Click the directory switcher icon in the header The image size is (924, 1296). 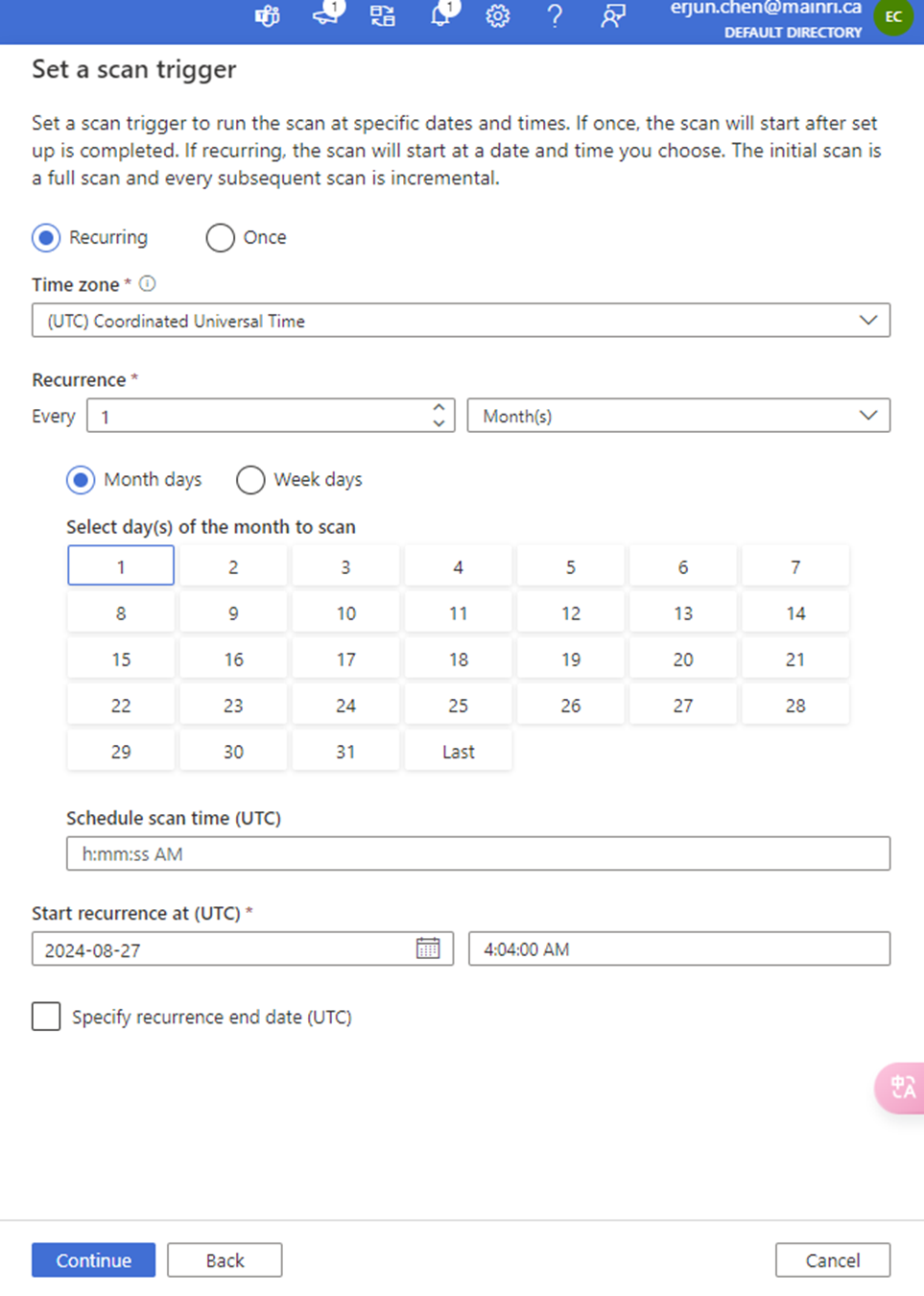pos(381,15)
